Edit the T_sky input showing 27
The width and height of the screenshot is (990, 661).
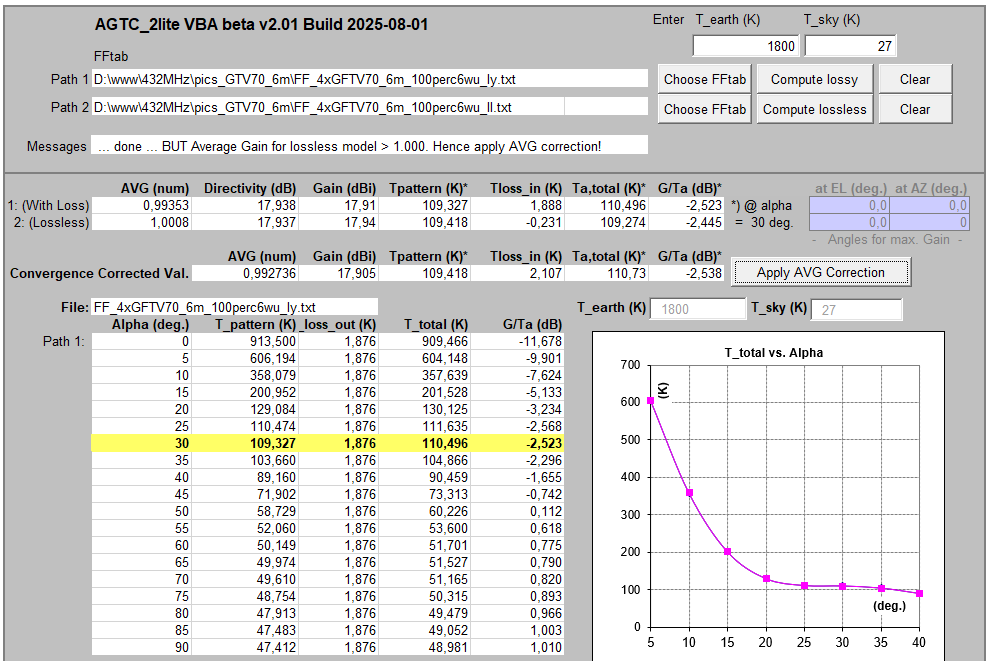tap(850, 46)
